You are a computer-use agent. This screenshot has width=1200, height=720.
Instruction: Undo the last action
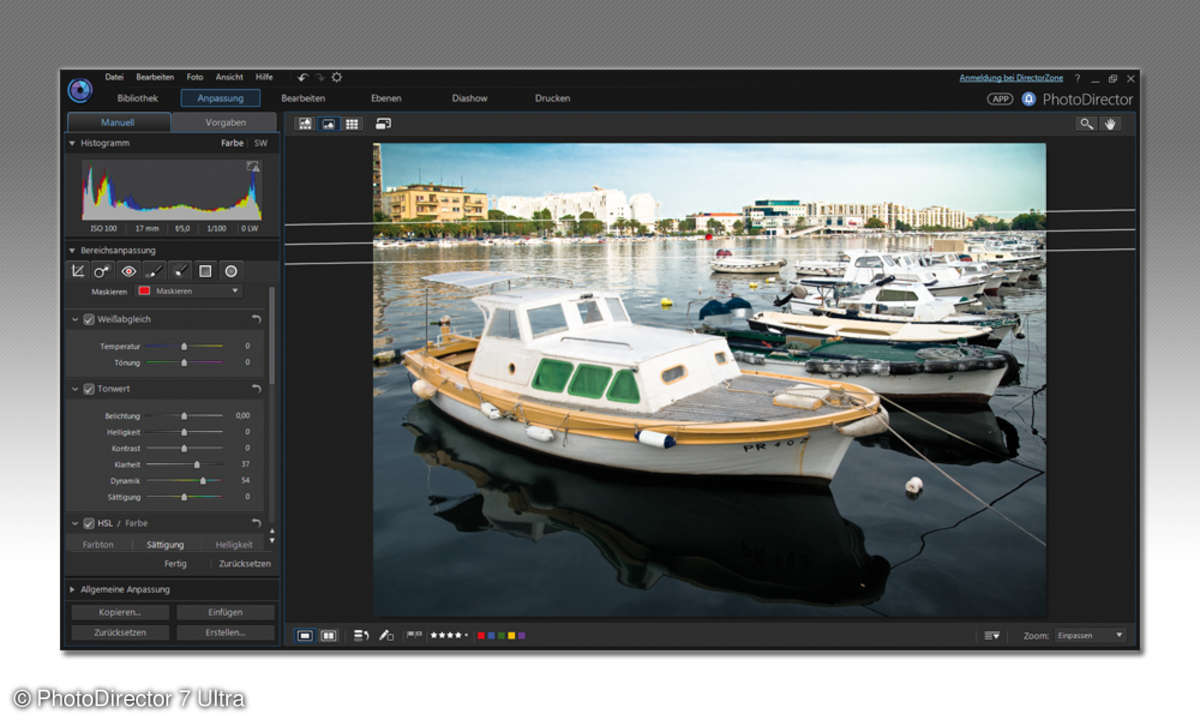(303, 77)
